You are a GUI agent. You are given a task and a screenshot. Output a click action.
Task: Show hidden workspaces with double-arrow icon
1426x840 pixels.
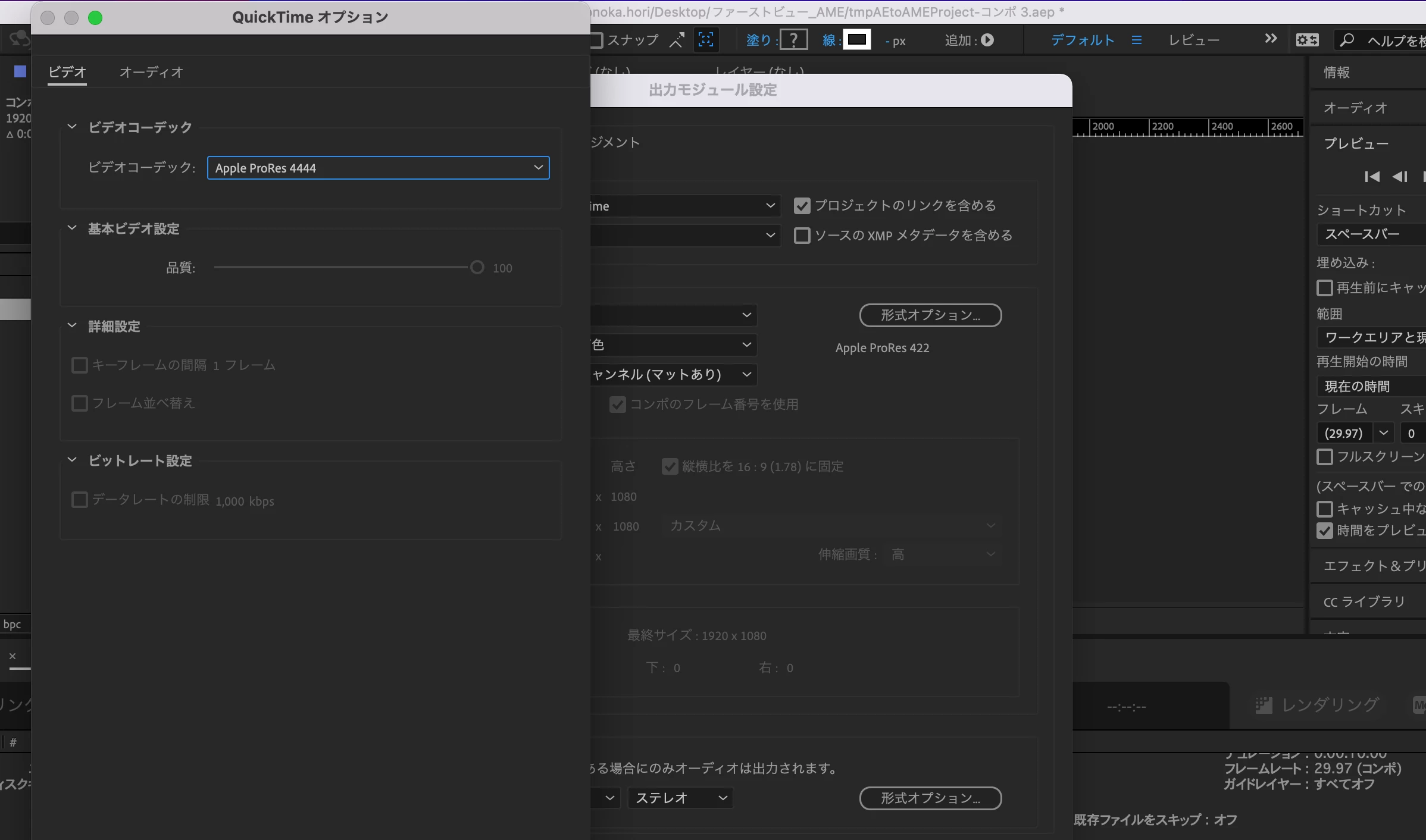[x=1271, y=39]
